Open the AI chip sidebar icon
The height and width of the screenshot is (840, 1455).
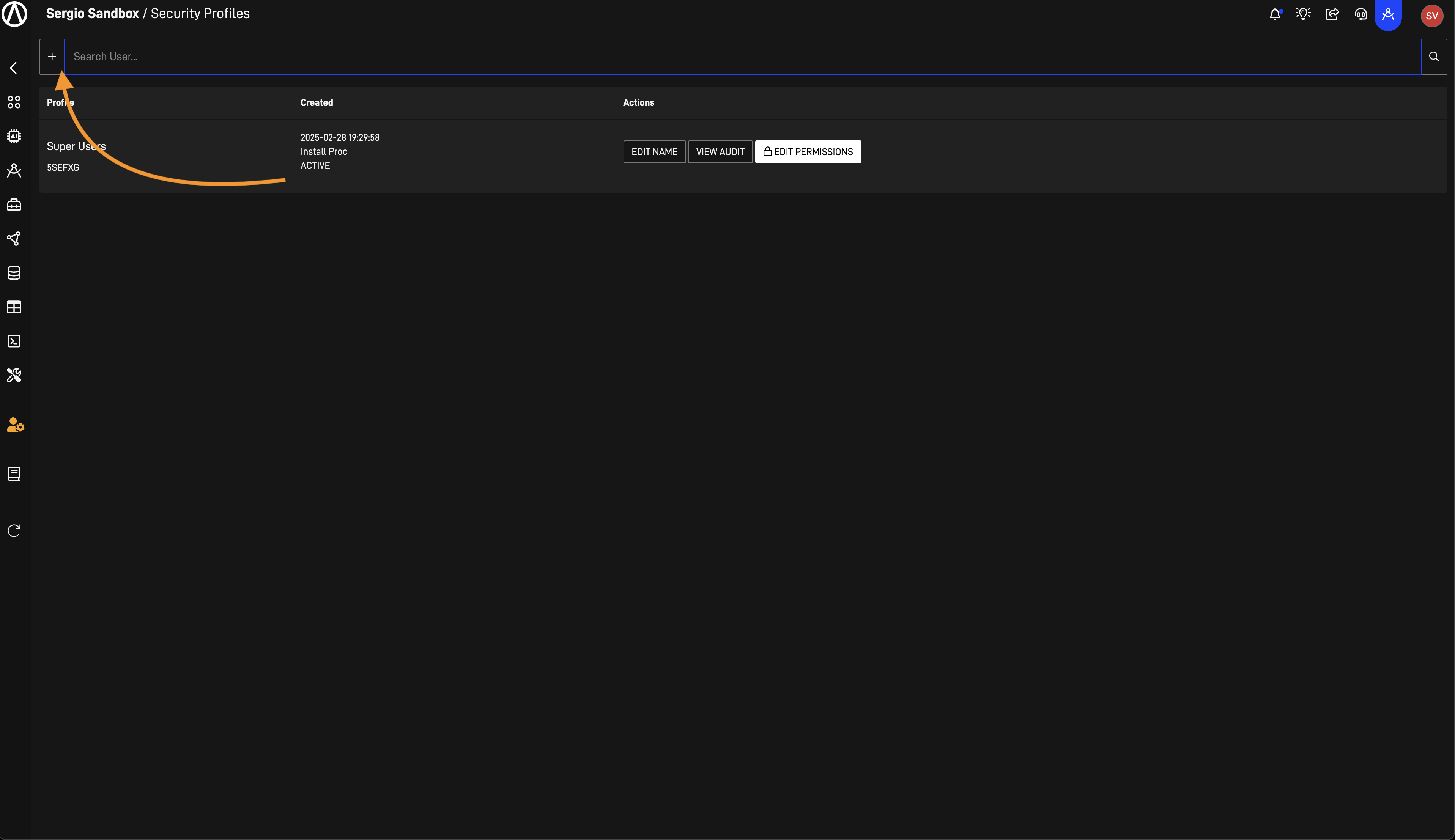coord(14,136)
